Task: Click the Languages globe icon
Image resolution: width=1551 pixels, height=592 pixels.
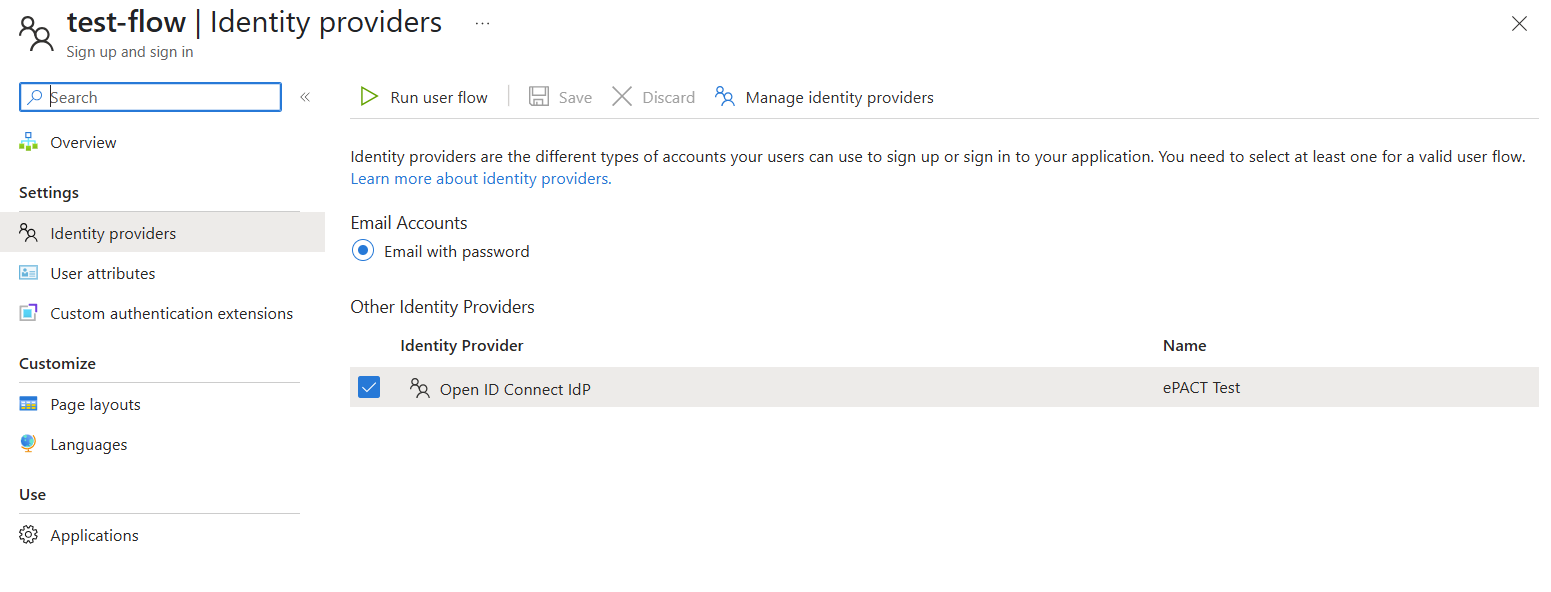Action: [x=28, y=443]
